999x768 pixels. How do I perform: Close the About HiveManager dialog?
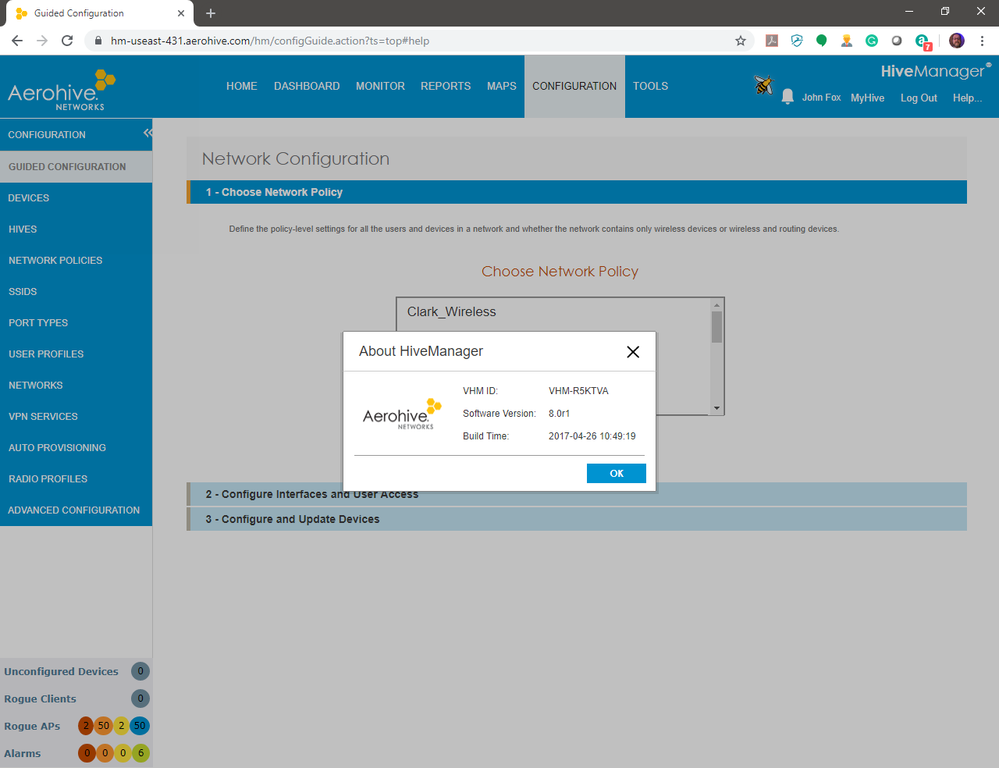tap(633, 352)
